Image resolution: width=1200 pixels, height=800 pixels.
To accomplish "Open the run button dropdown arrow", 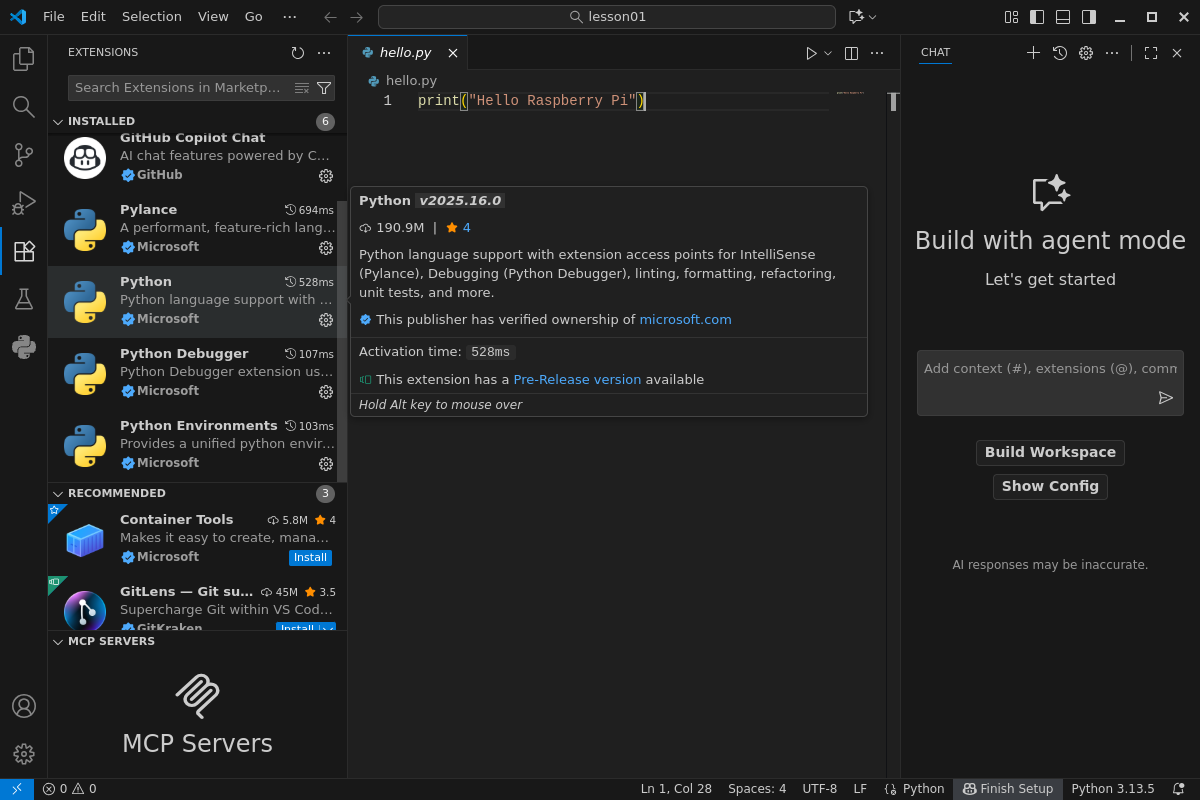I will [828, 53].
